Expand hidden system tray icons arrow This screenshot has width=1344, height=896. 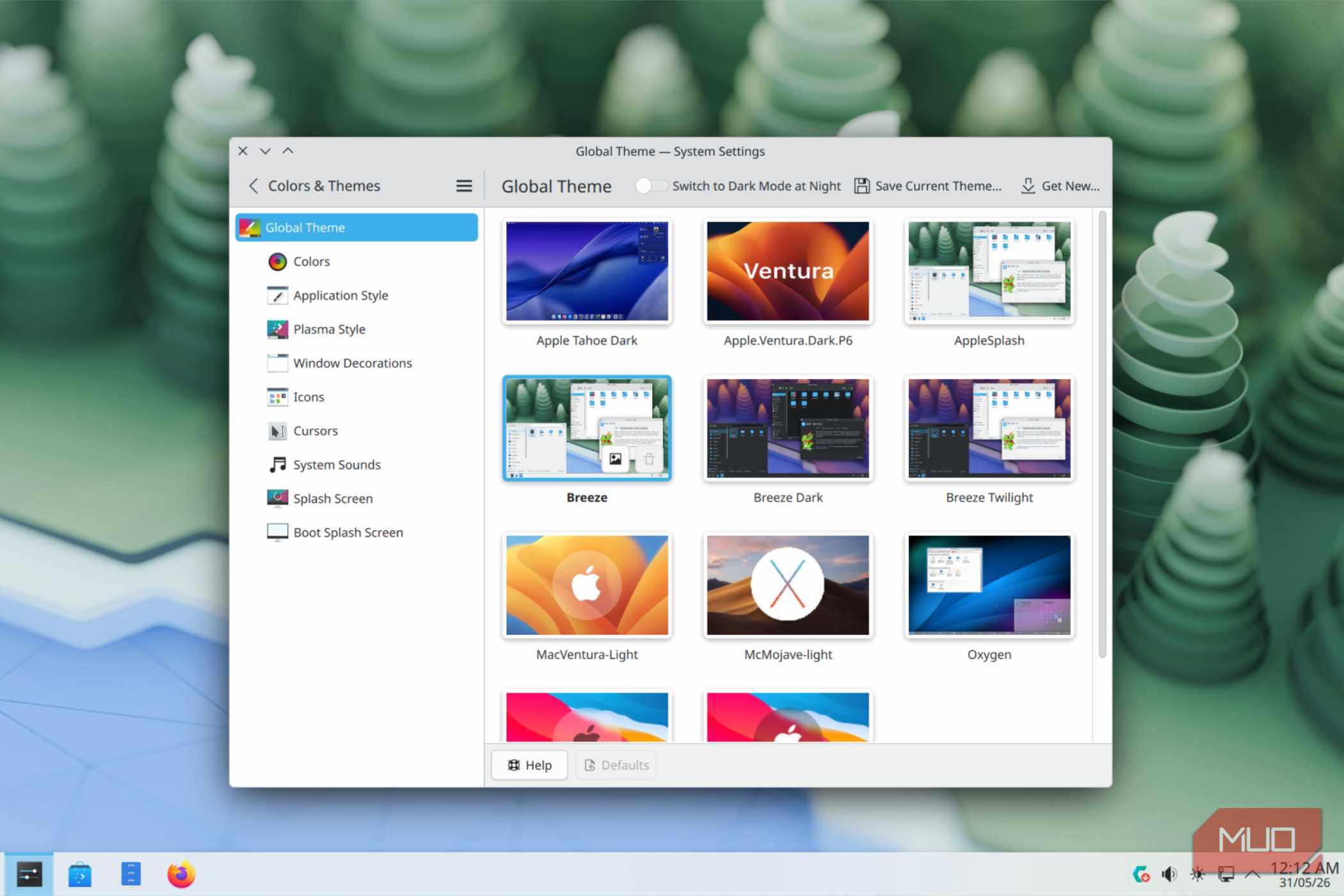click(1253, 875)
